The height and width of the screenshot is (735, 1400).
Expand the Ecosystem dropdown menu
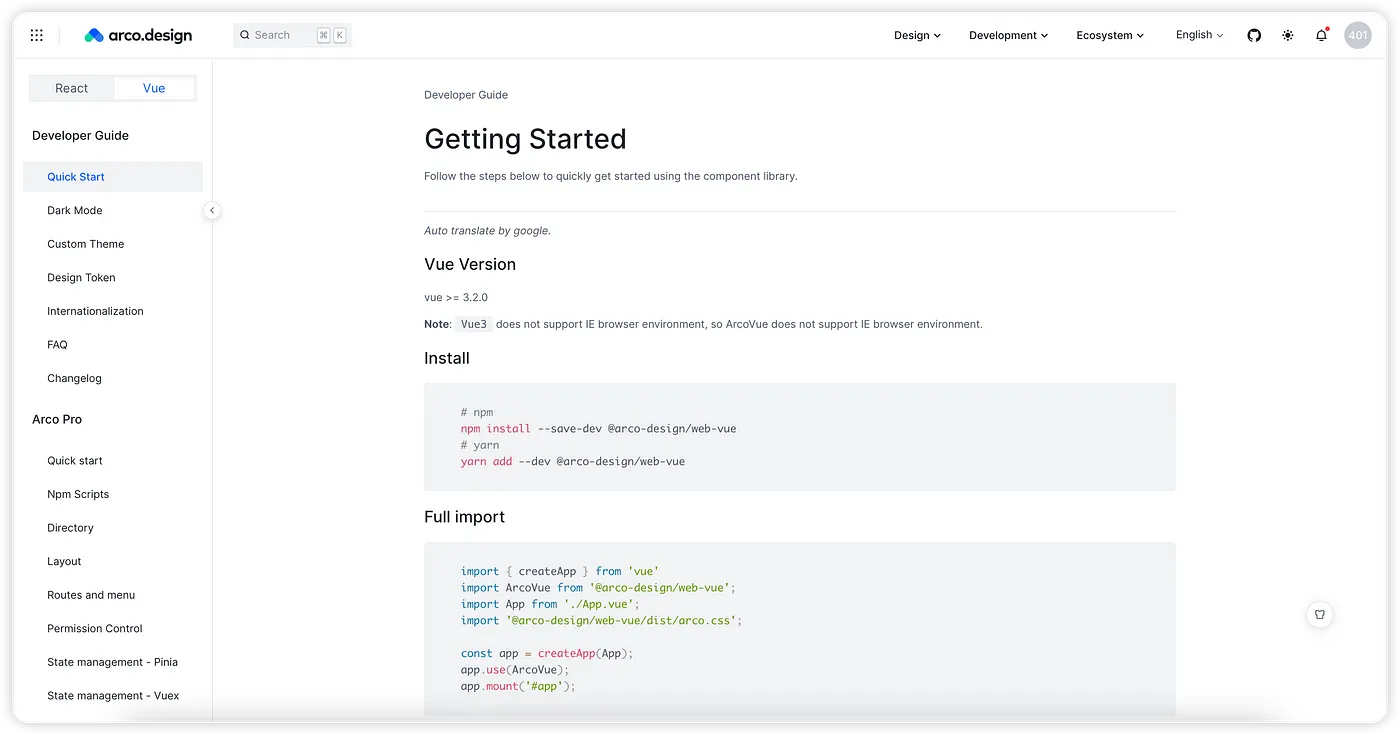pos(1110,35)
